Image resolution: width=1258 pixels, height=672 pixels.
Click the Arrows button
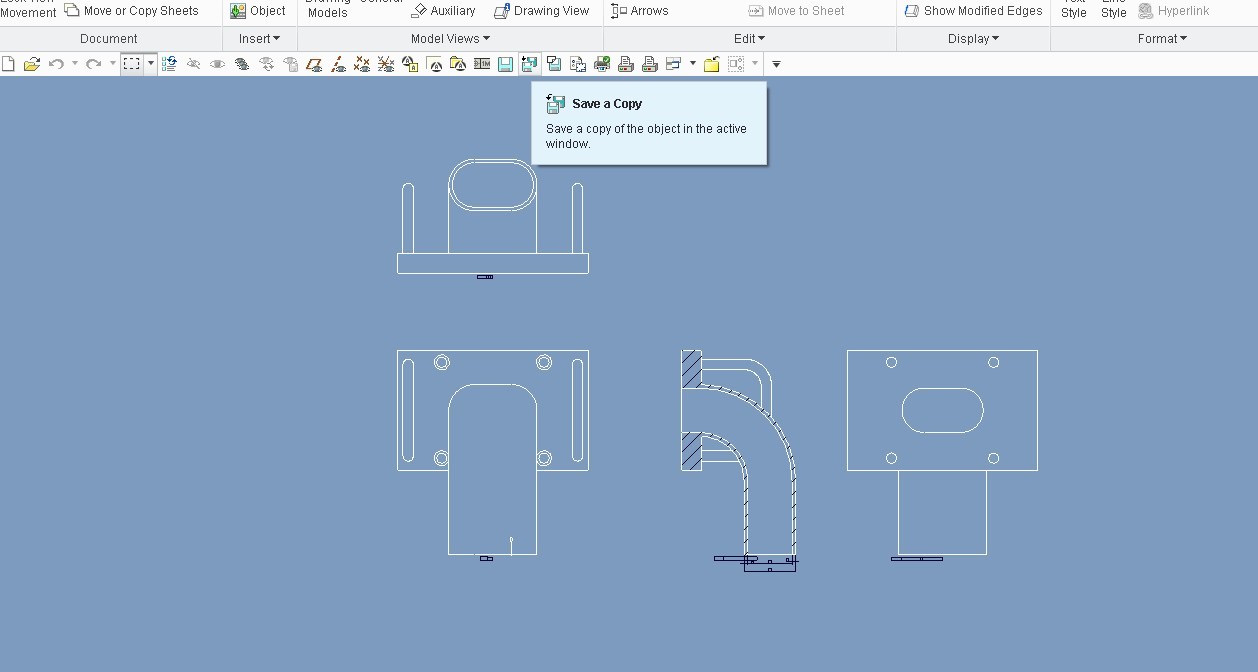[640, 11]
